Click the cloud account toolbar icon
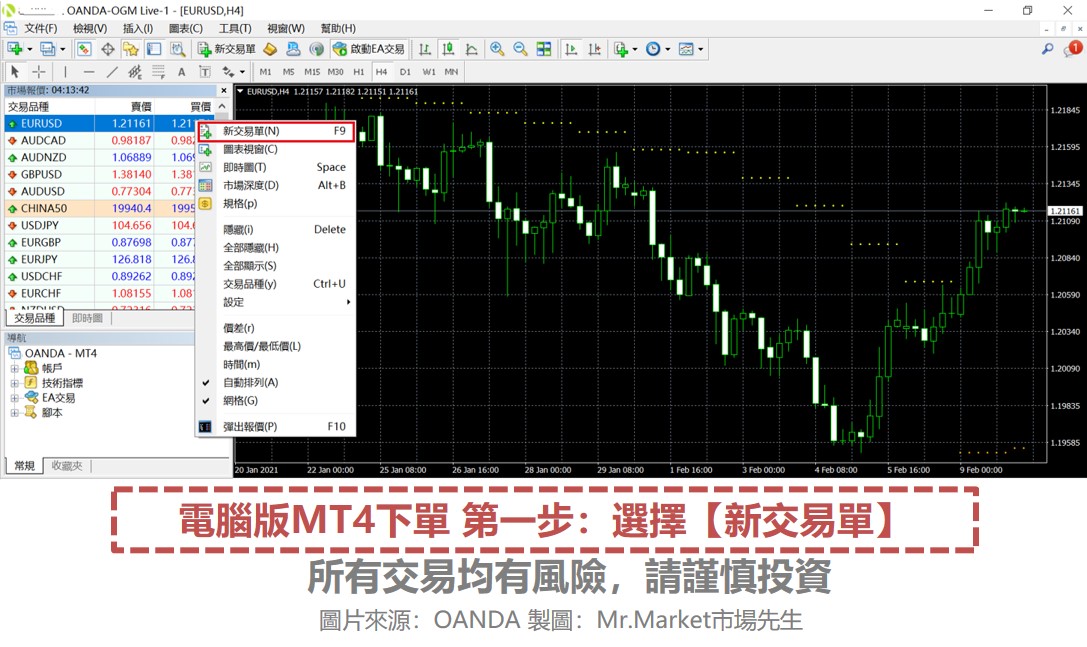This screenshot has width=1087, height=647. point(293,49)
